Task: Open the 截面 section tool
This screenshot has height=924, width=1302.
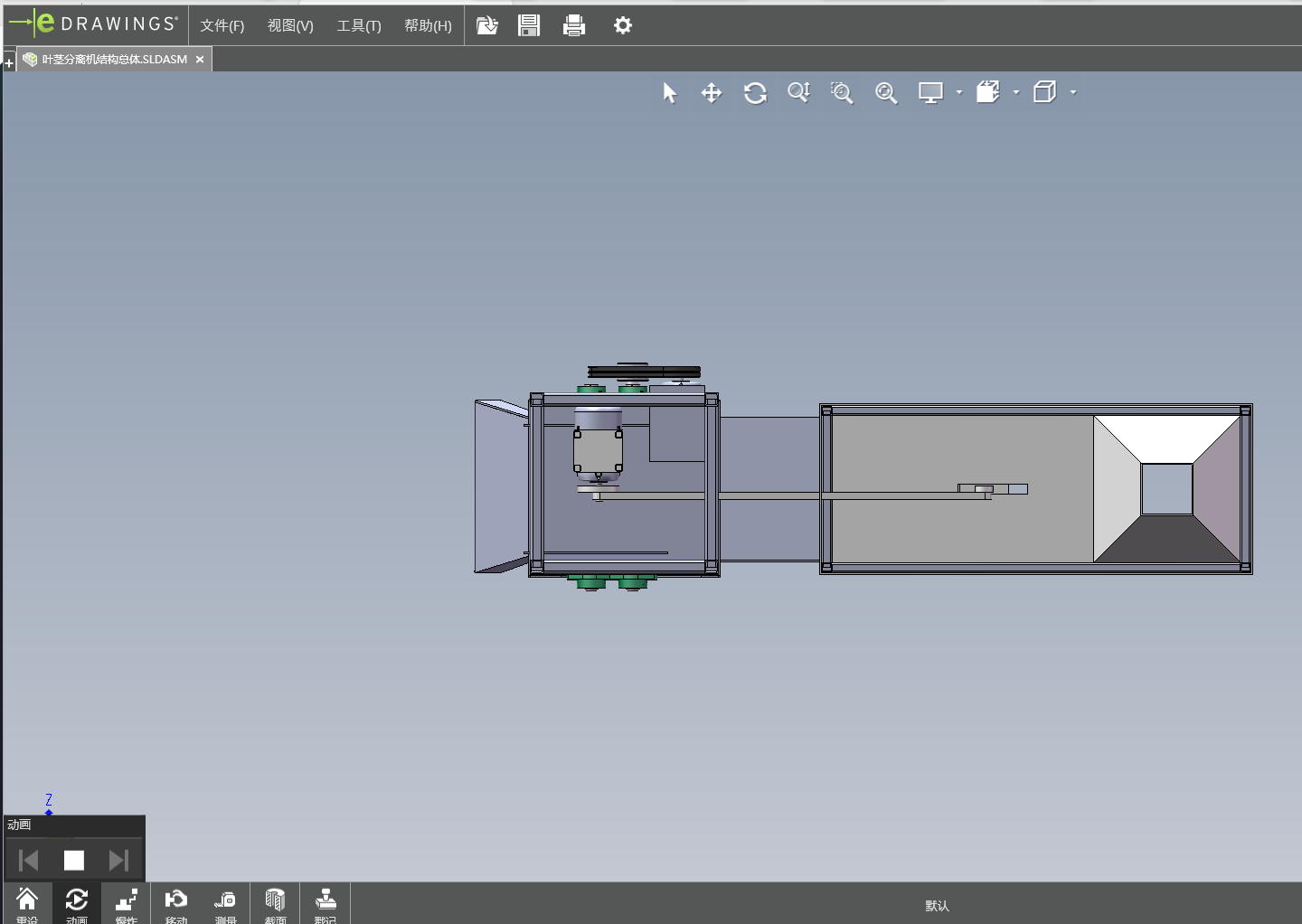Action: click(x=275, y=903)
